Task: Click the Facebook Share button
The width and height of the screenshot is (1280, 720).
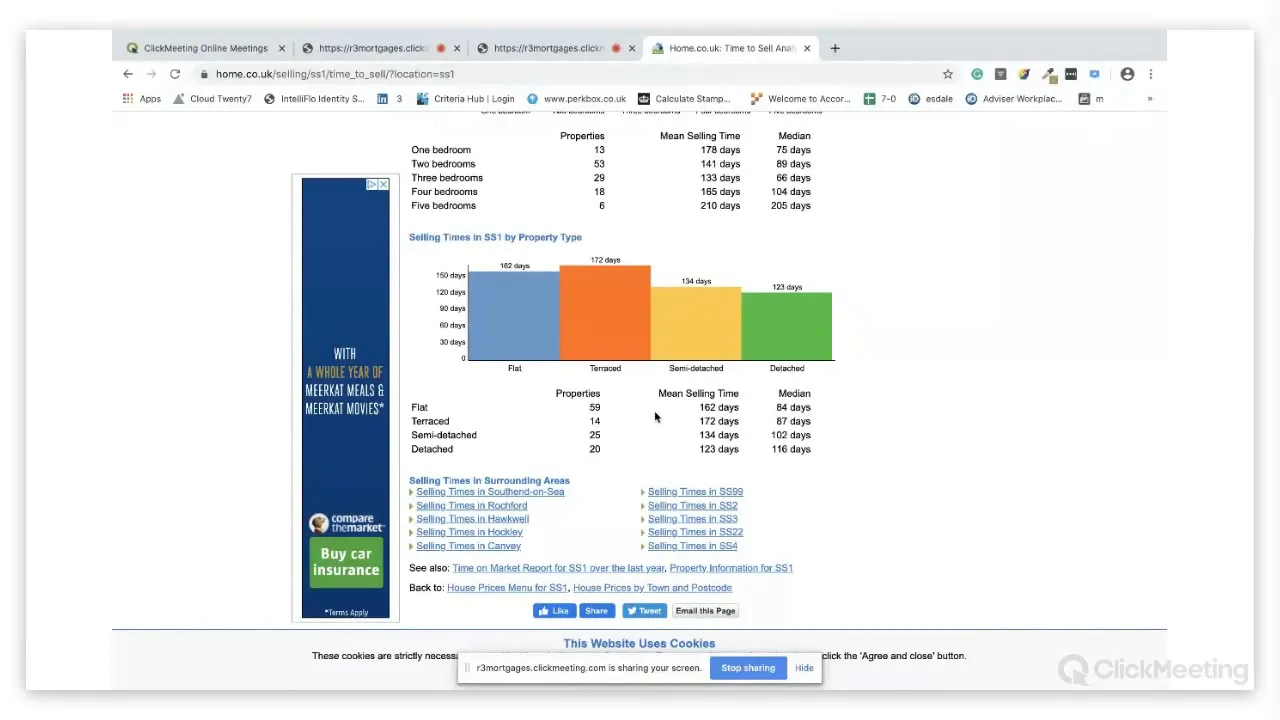Action: click(596, 611)
